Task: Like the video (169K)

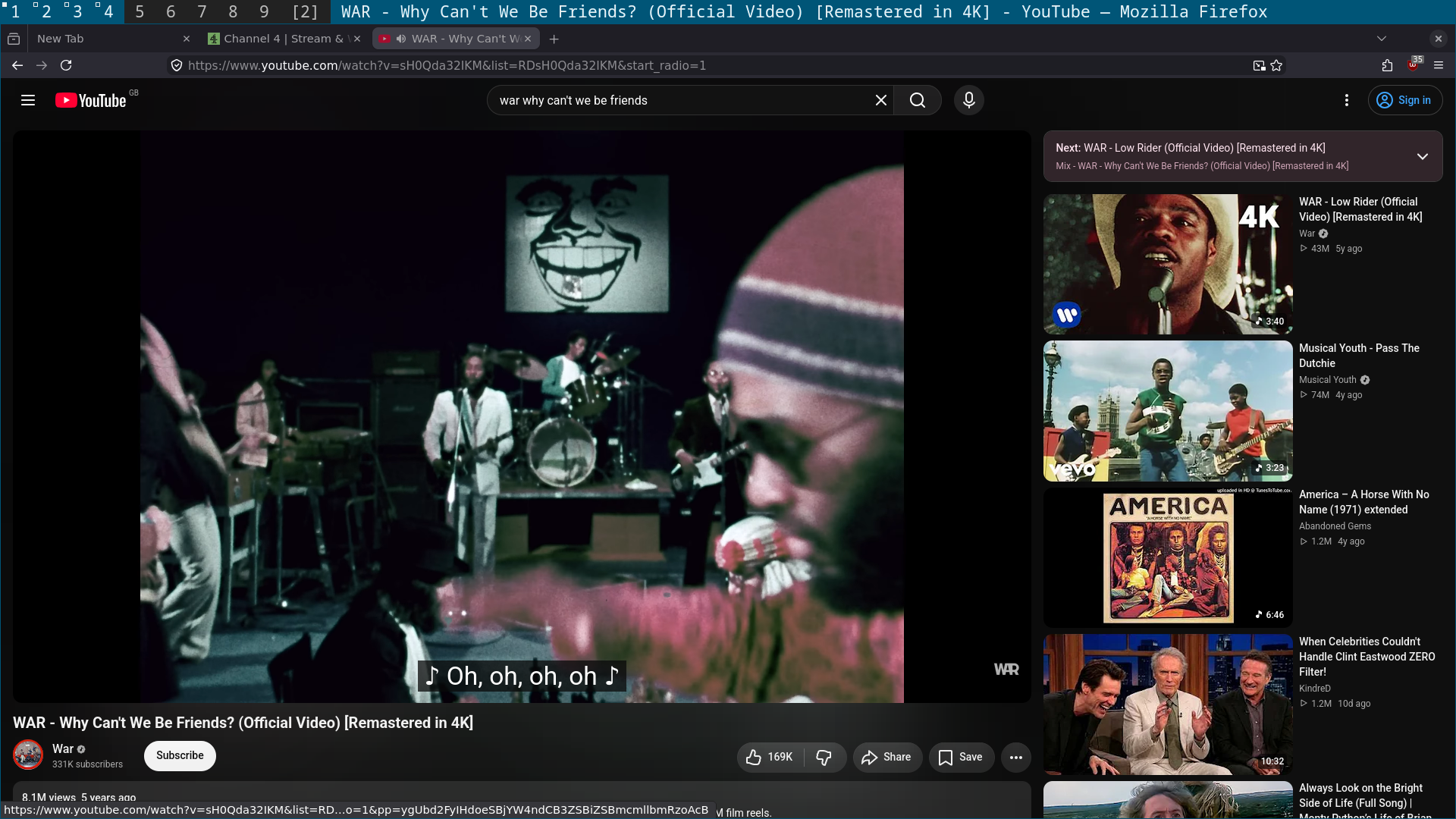Action: tap(770, 757)
